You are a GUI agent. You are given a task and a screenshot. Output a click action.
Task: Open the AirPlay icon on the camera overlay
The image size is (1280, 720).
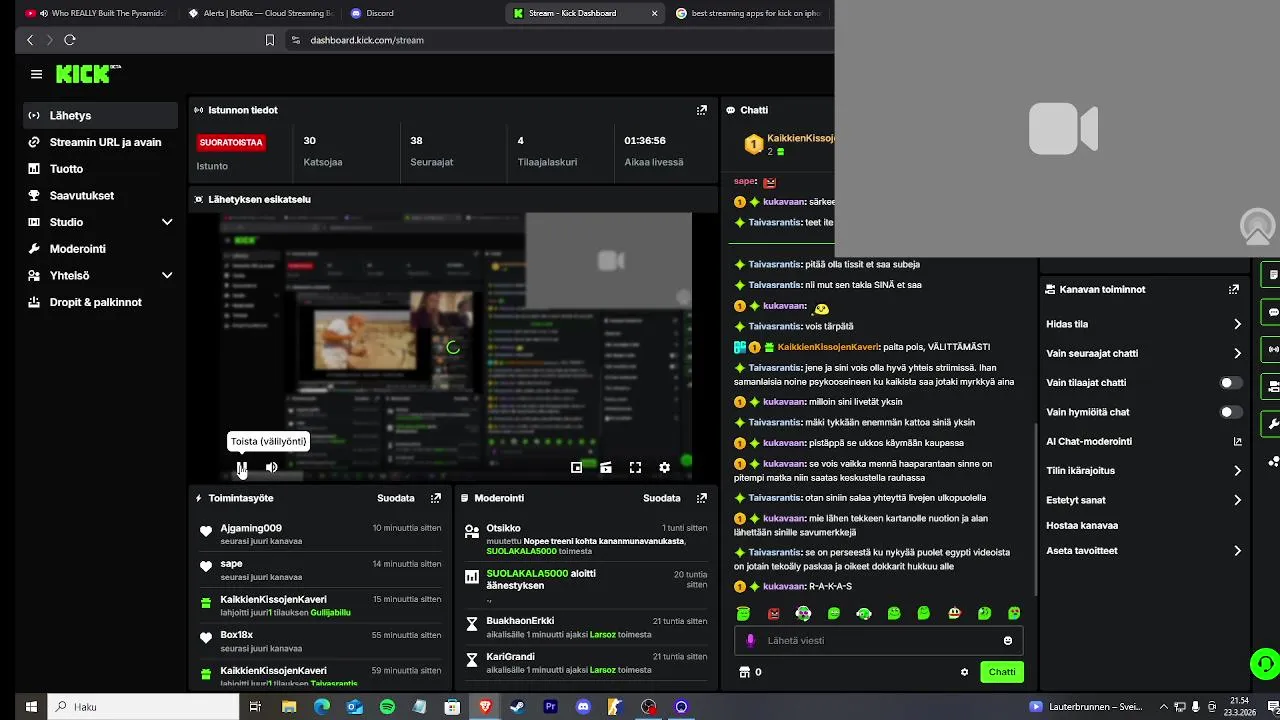[1257, 227]
